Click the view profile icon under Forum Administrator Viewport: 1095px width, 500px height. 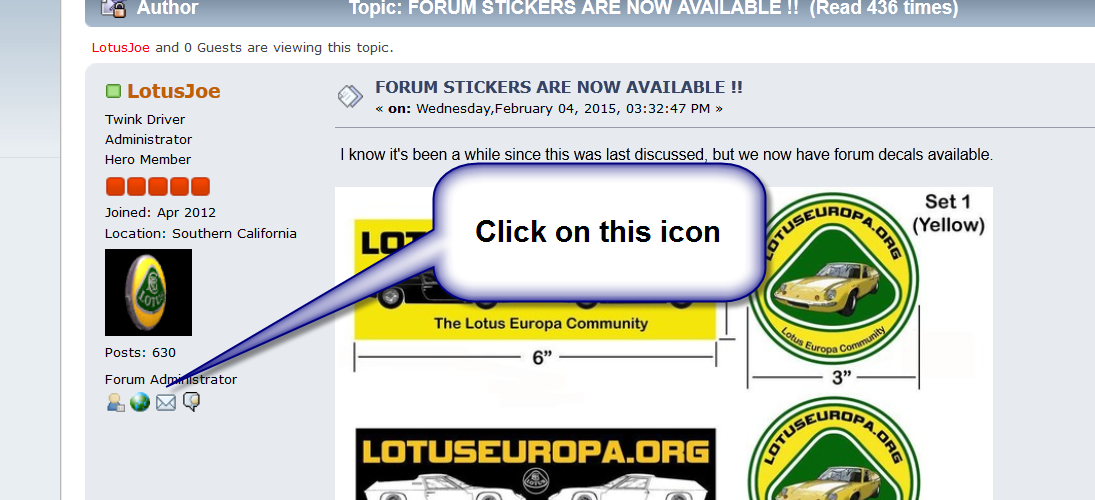click(x=115, y=402)
